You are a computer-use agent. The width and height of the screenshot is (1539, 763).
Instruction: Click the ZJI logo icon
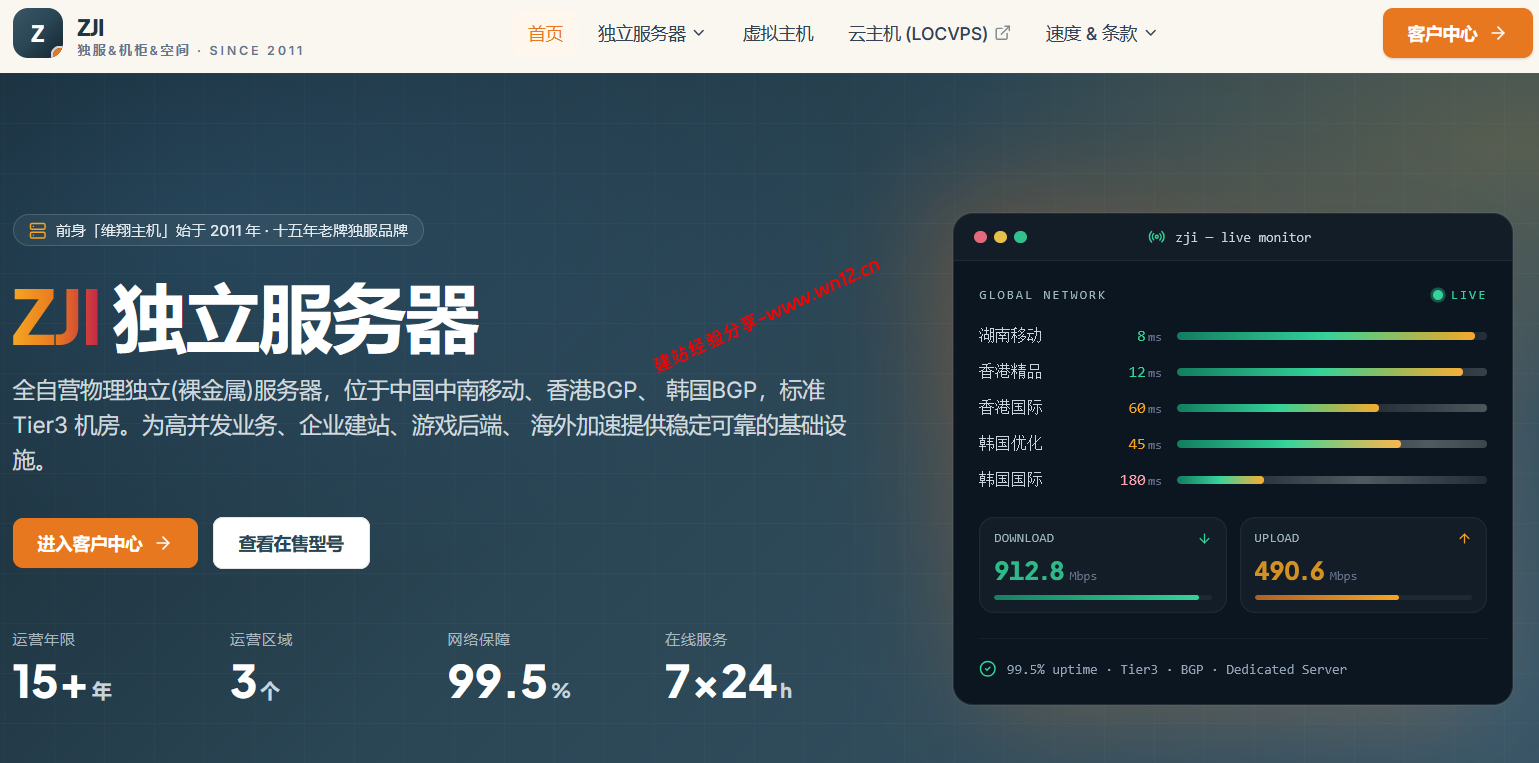coord(38,33)
